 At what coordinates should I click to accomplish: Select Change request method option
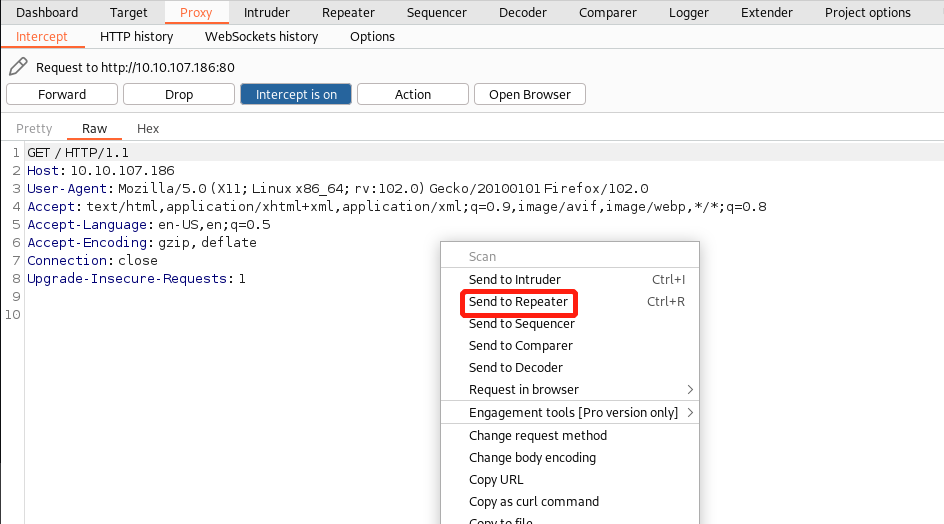[x=538, y=436]
